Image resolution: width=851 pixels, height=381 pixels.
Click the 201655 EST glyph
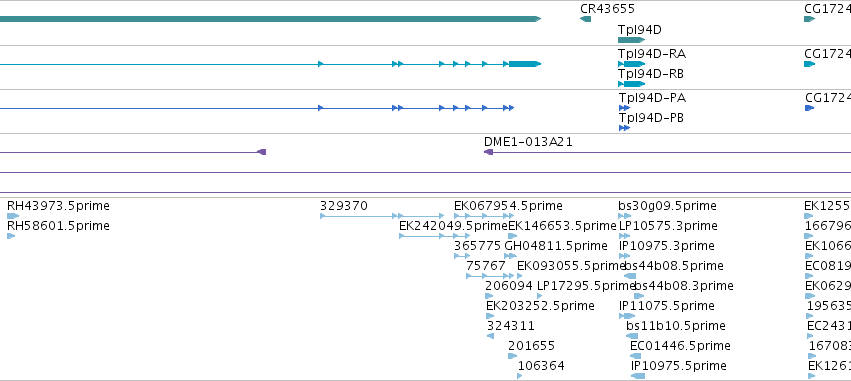point(512,356)
